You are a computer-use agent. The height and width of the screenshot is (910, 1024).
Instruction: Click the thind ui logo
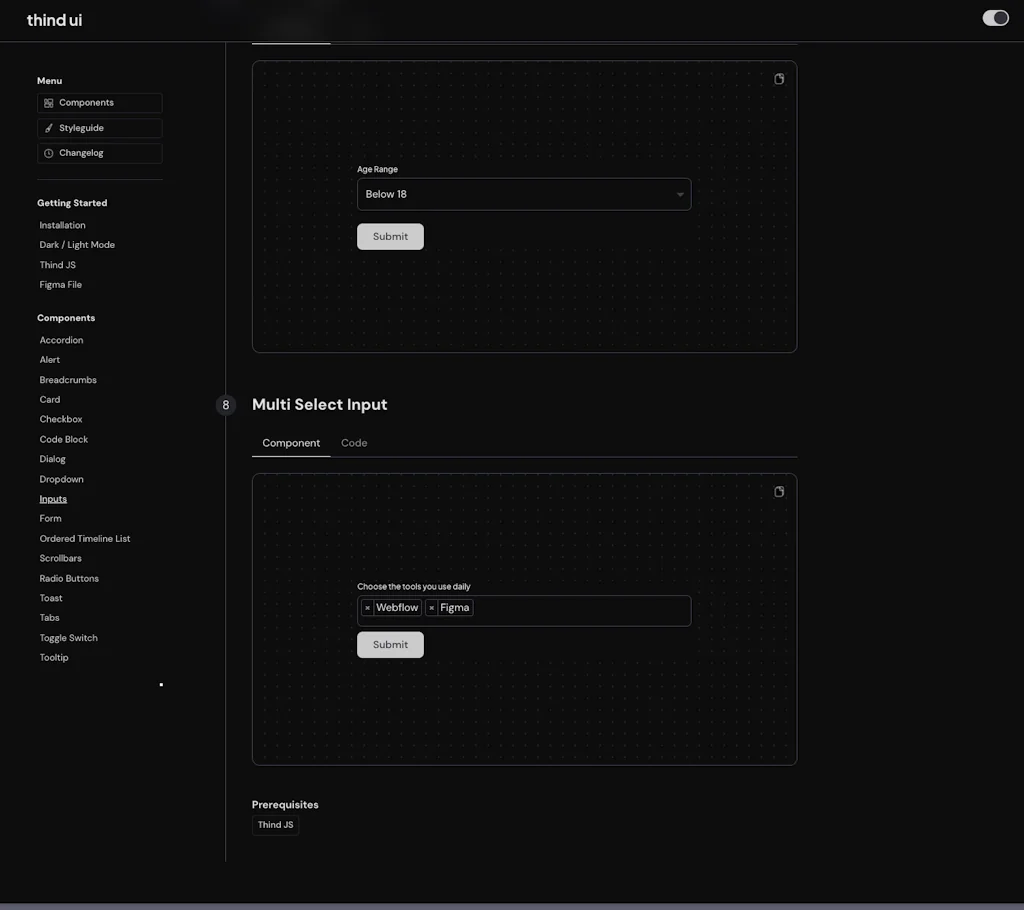(x=53, y=19)
